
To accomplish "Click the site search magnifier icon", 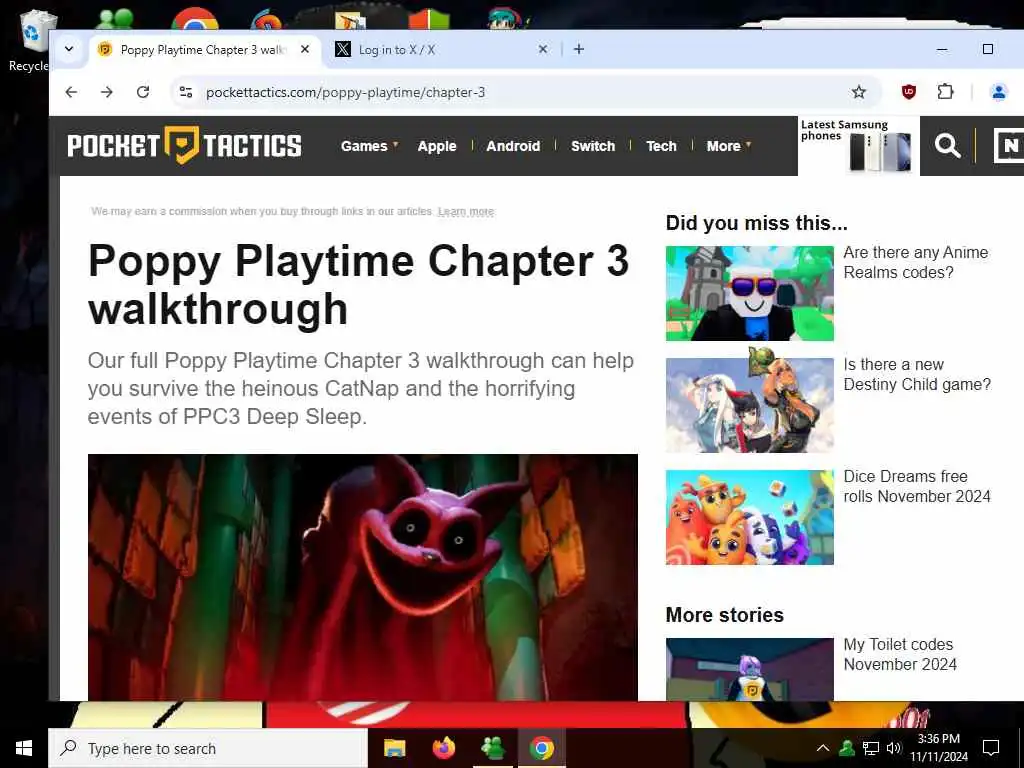I will pos(947,145).
